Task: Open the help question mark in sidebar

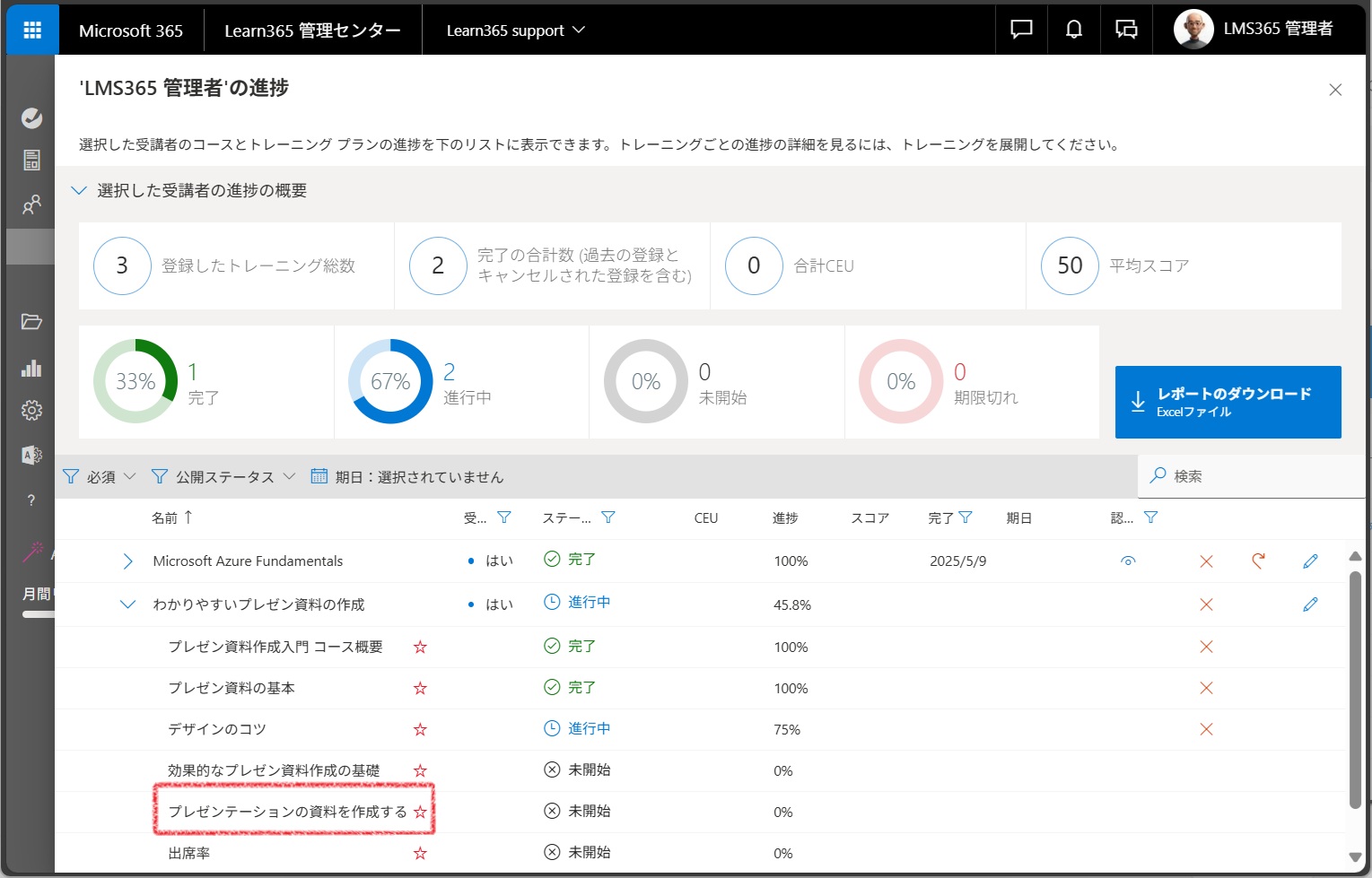Action: [x=31, y=500]
